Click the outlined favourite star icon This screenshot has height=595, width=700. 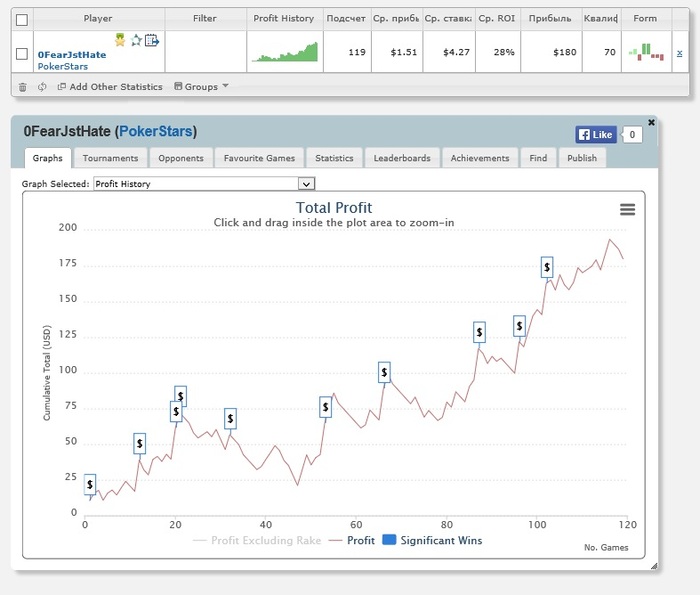point(136,41)
